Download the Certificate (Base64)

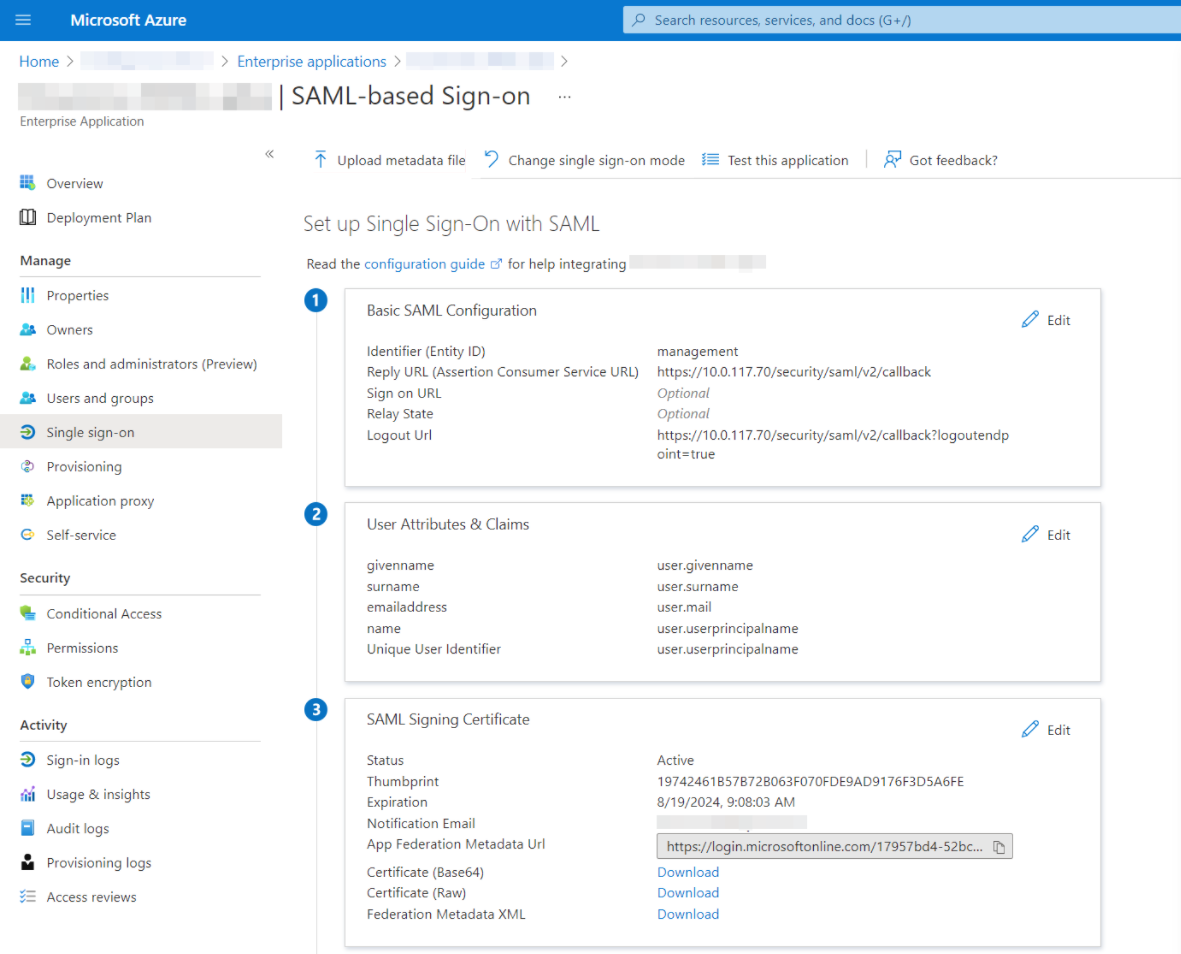(688, 872)
